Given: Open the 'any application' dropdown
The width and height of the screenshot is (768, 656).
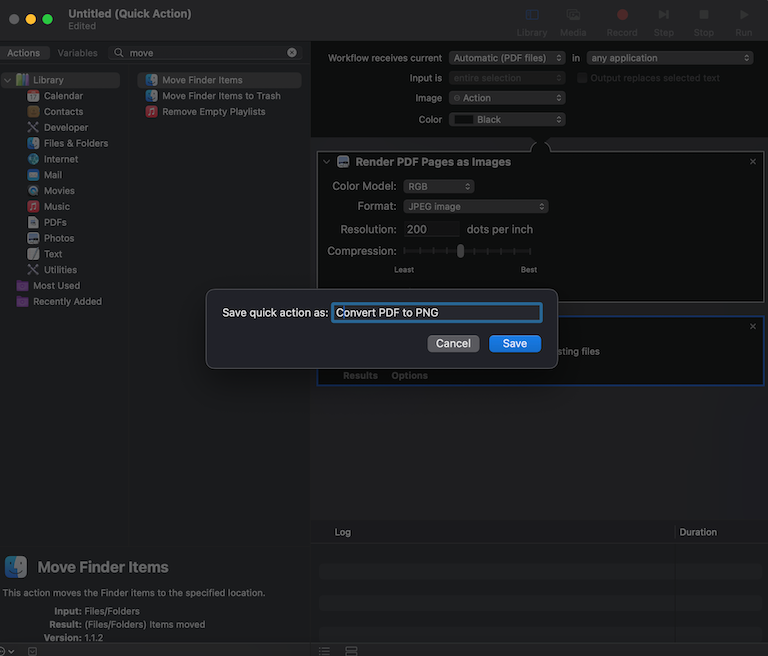Looking at the screenshot, I should (670, 58).
